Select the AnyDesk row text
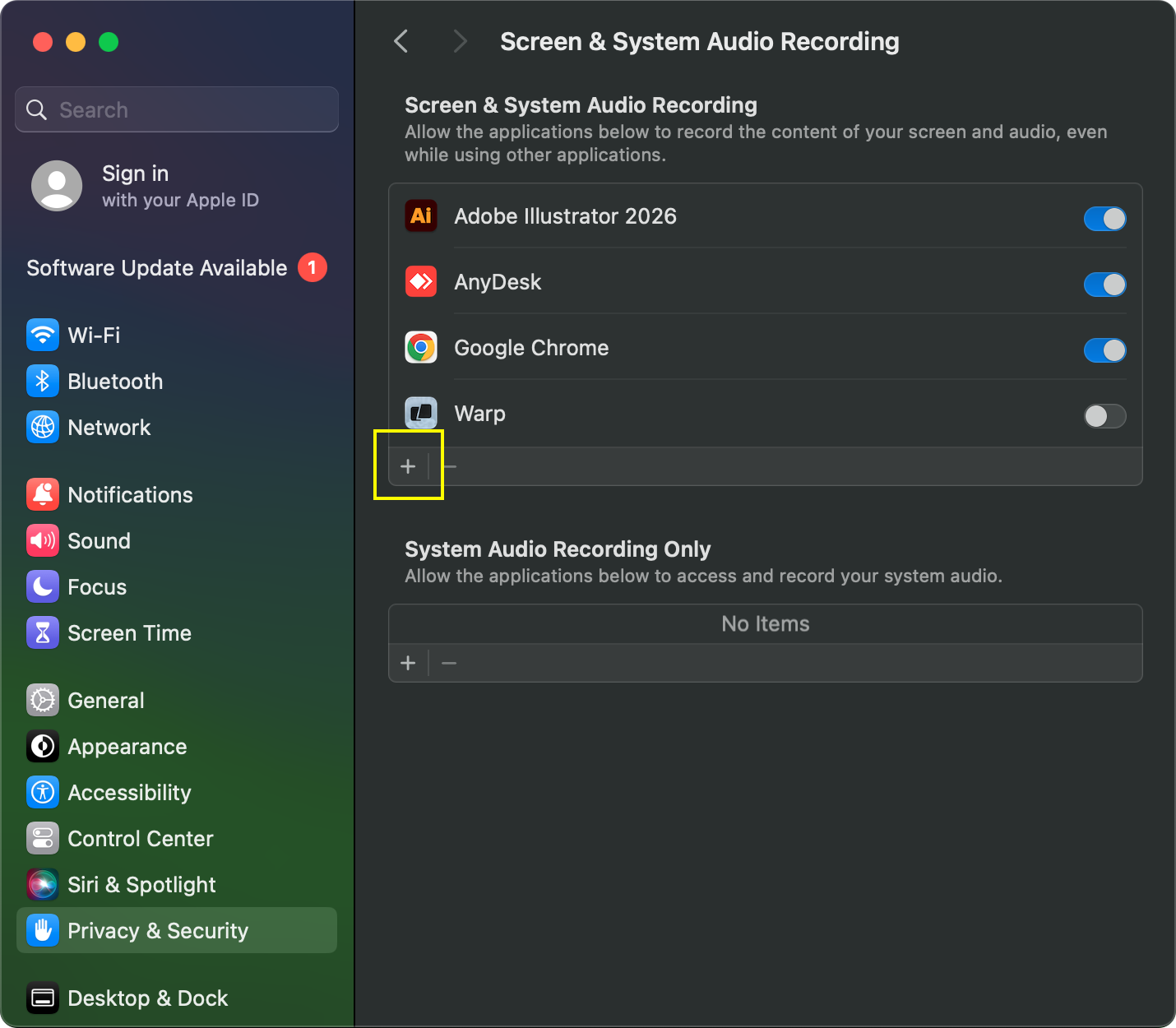1176x1028 pixels. pyautogui.click(x=498, y=282)
